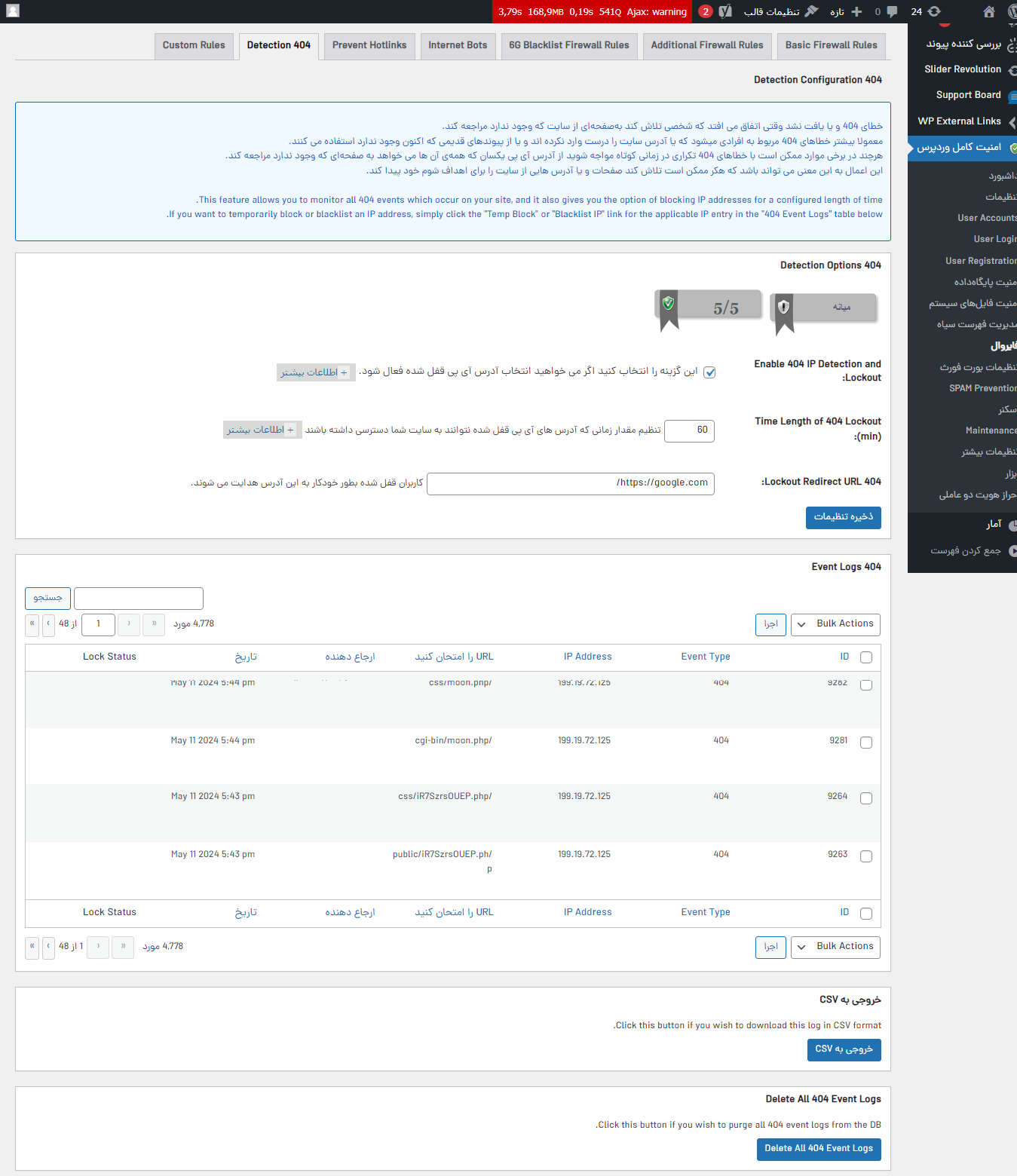
Task: Click the جستجو search button
Action: (x=47, y=599)
